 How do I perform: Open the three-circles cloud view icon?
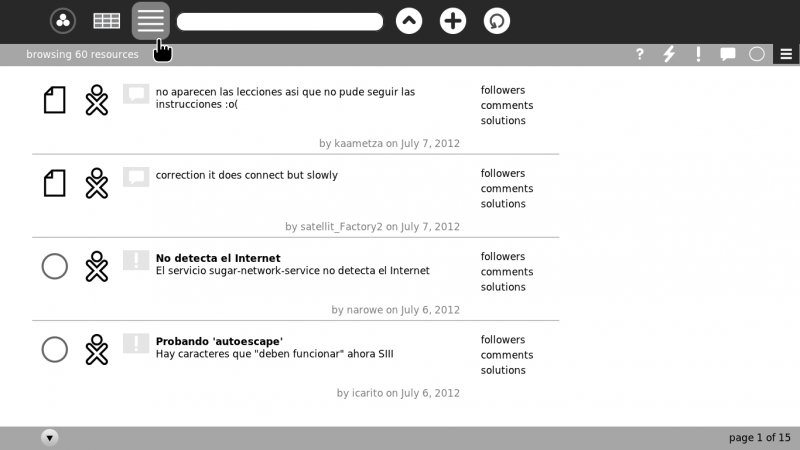(63, 21)
